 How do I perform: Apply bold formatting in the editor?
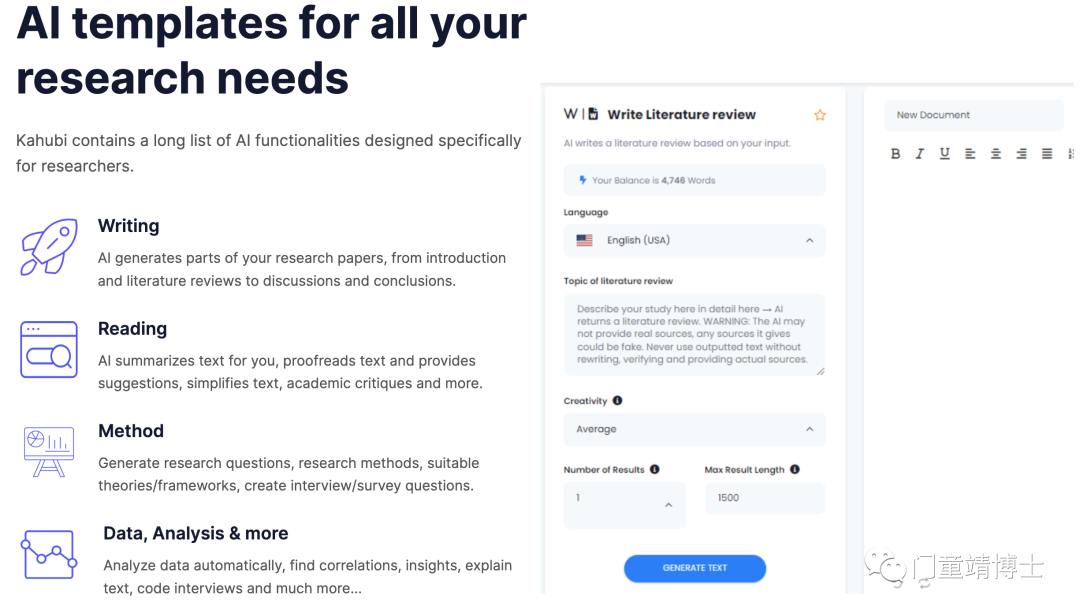point(895,154)
